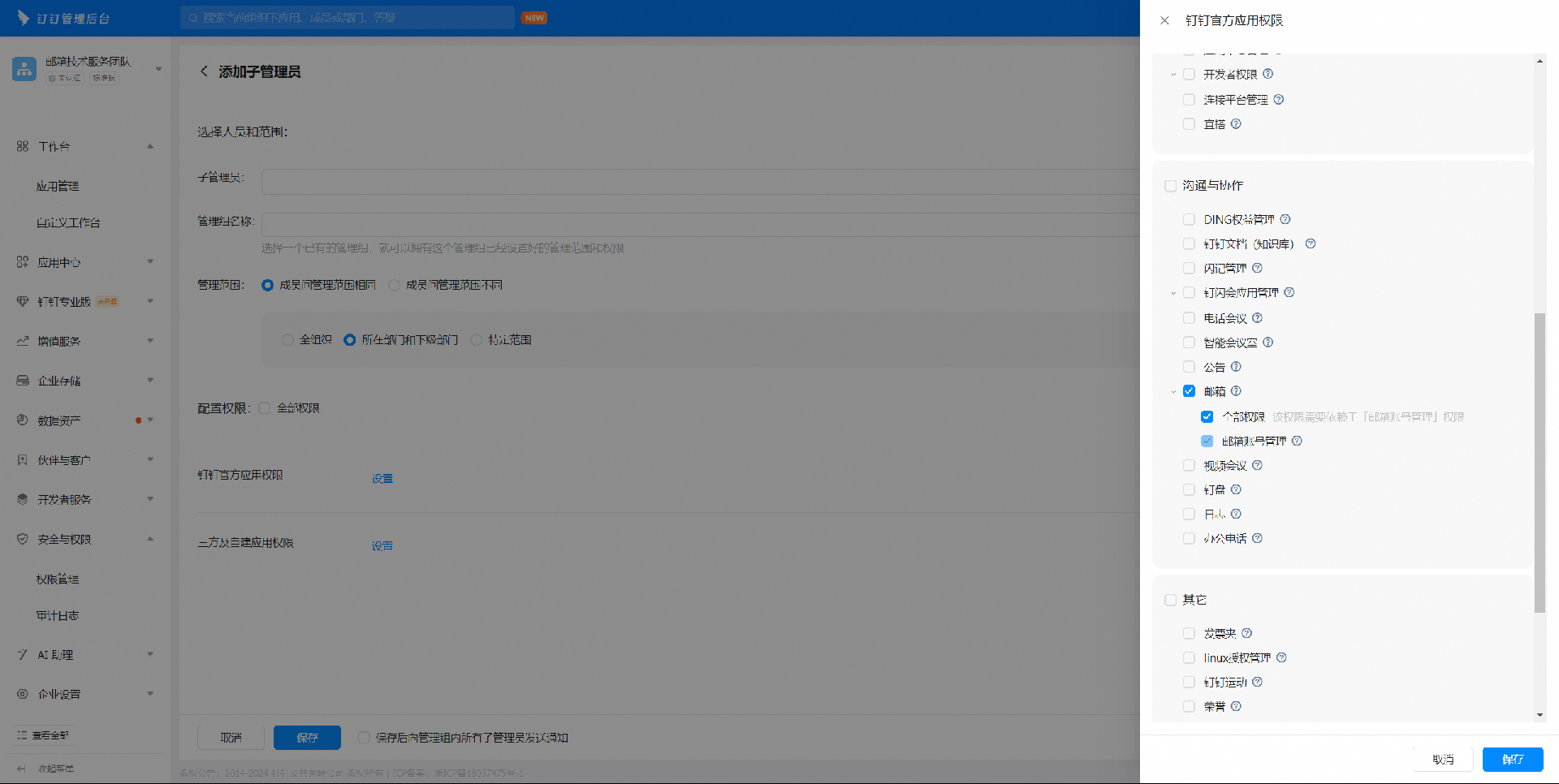Click the 安全与权限 shield icon
This screenshot has width=1559, height=784.
[x=22, y=539]
